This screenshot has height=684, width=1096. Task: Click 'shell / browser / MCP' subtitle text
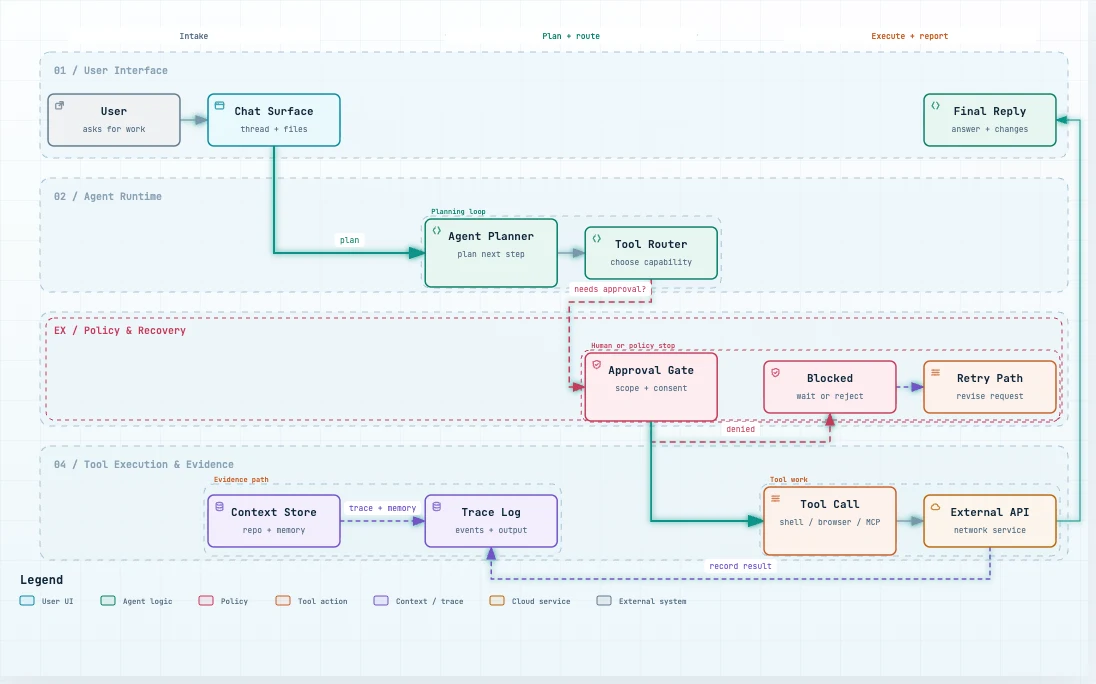tap(830, 523)
